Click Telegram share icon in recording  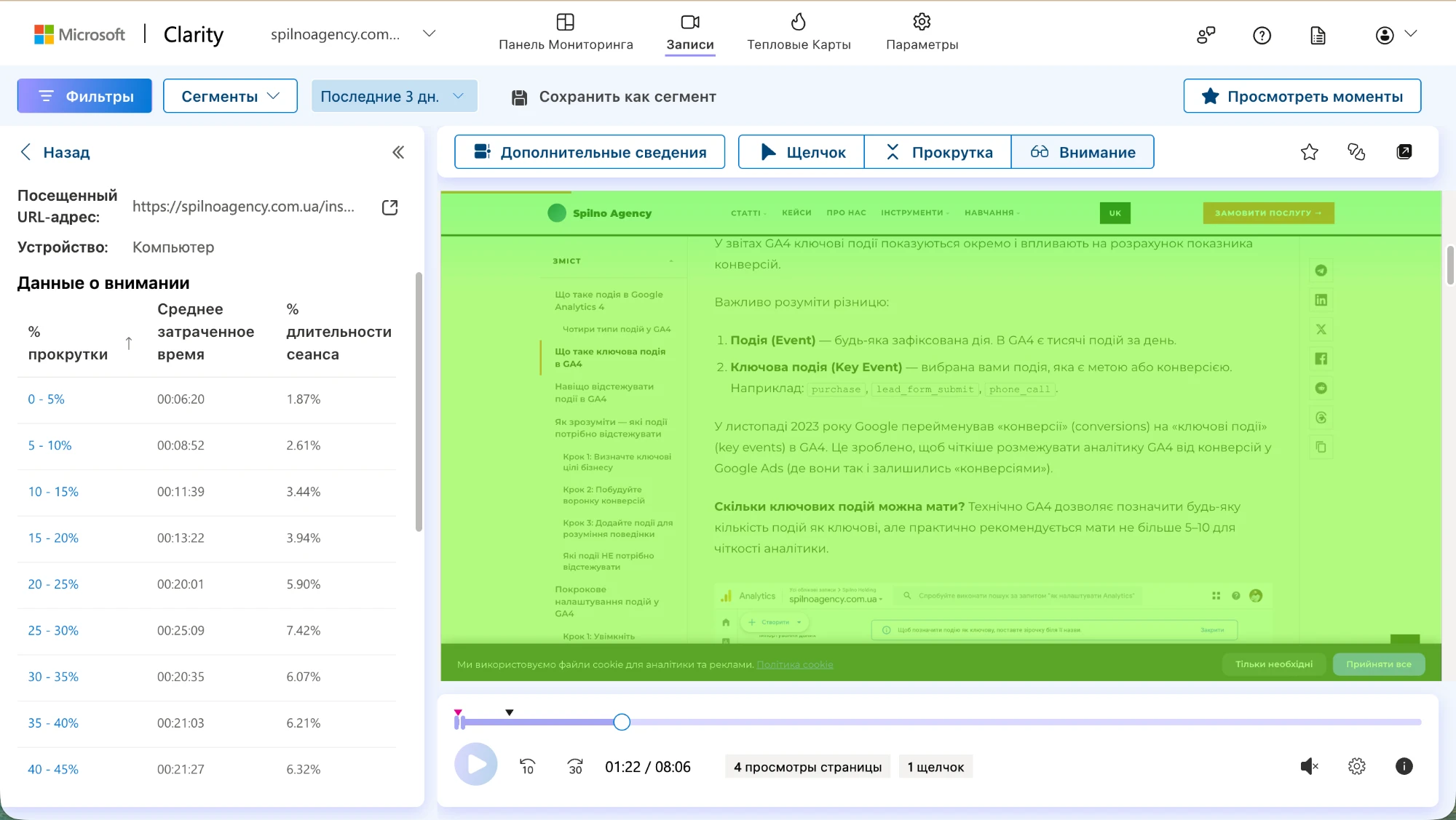[x=1321, y=271]
